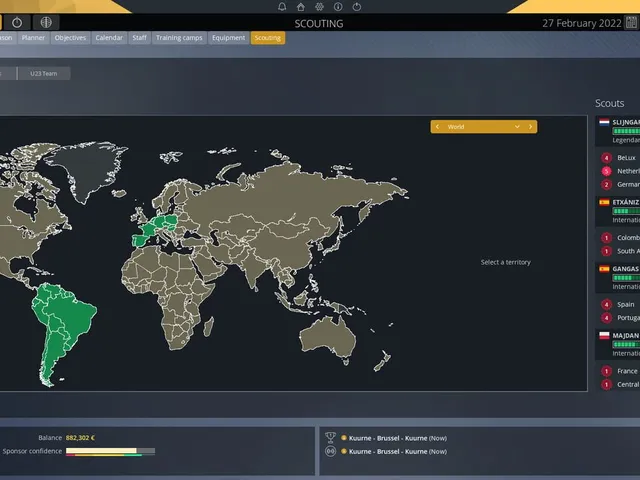Select New Zealand on the world map
The width and height of the screenshot is (640, 480).
click(383, 361)
